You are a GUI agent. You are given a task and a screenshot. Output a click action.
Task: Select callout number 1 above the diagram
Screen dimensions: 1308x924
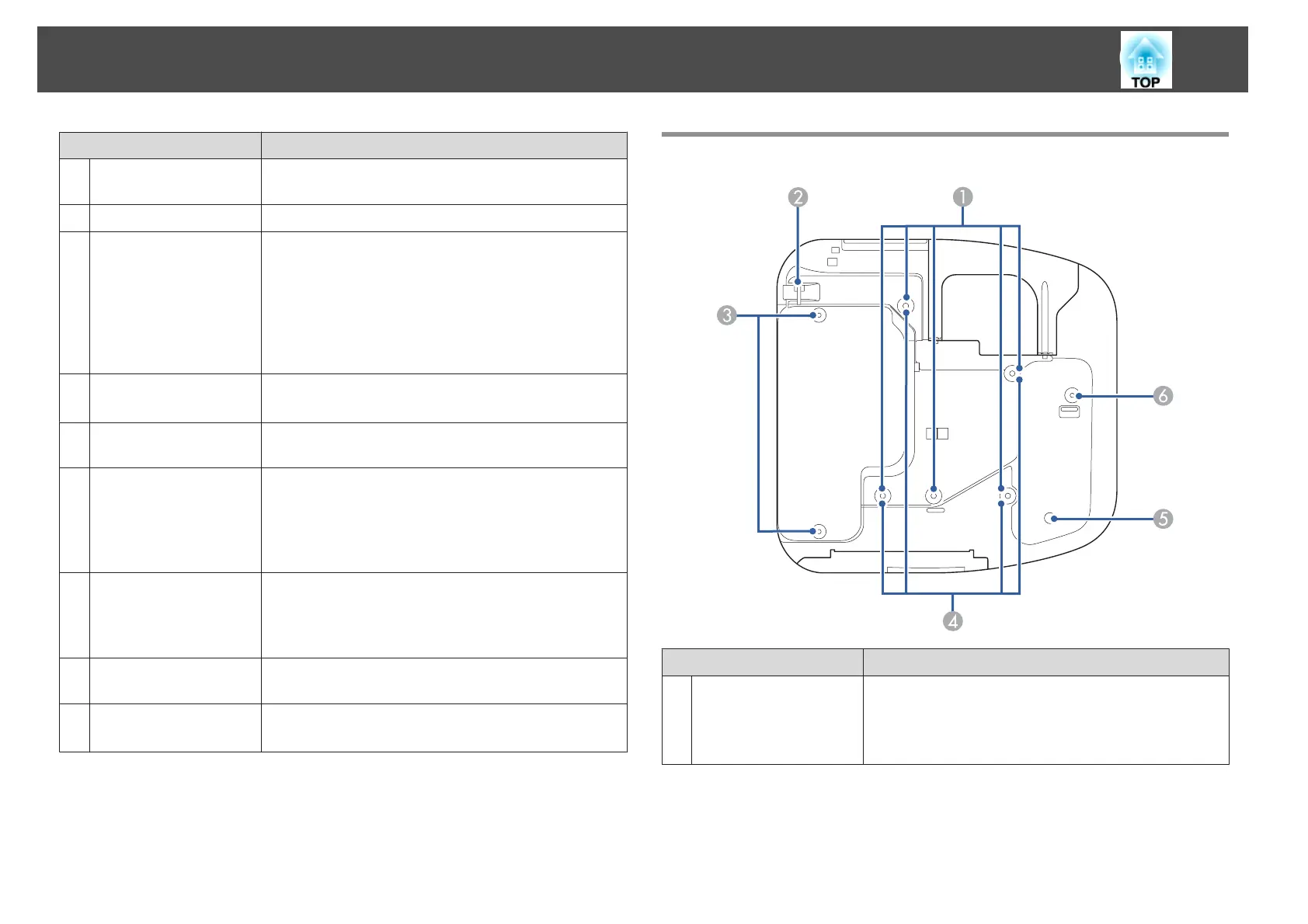[x=962, y=197]
